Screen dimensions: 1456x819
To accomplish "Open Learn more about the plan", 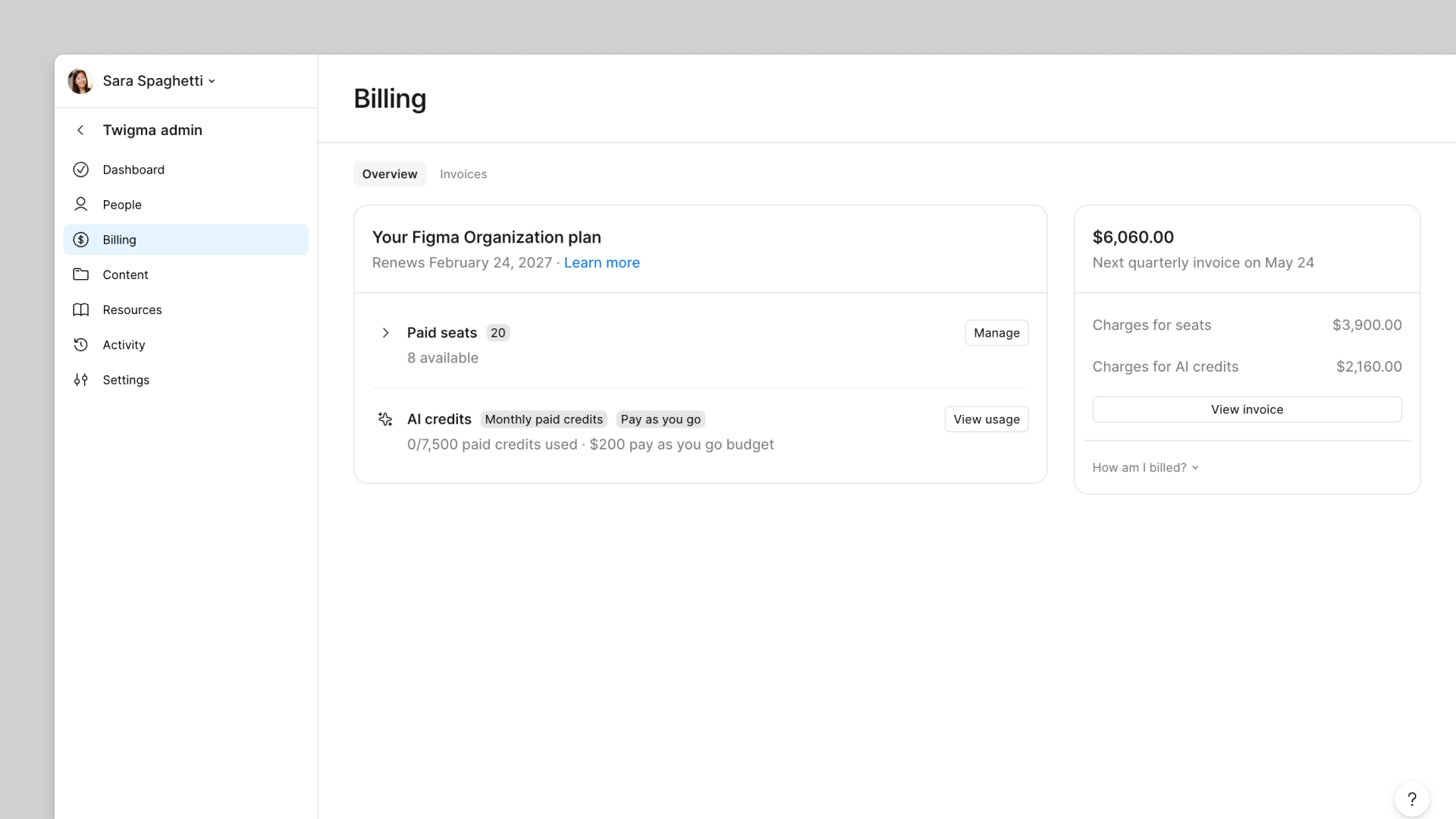I will click(601, 262).
